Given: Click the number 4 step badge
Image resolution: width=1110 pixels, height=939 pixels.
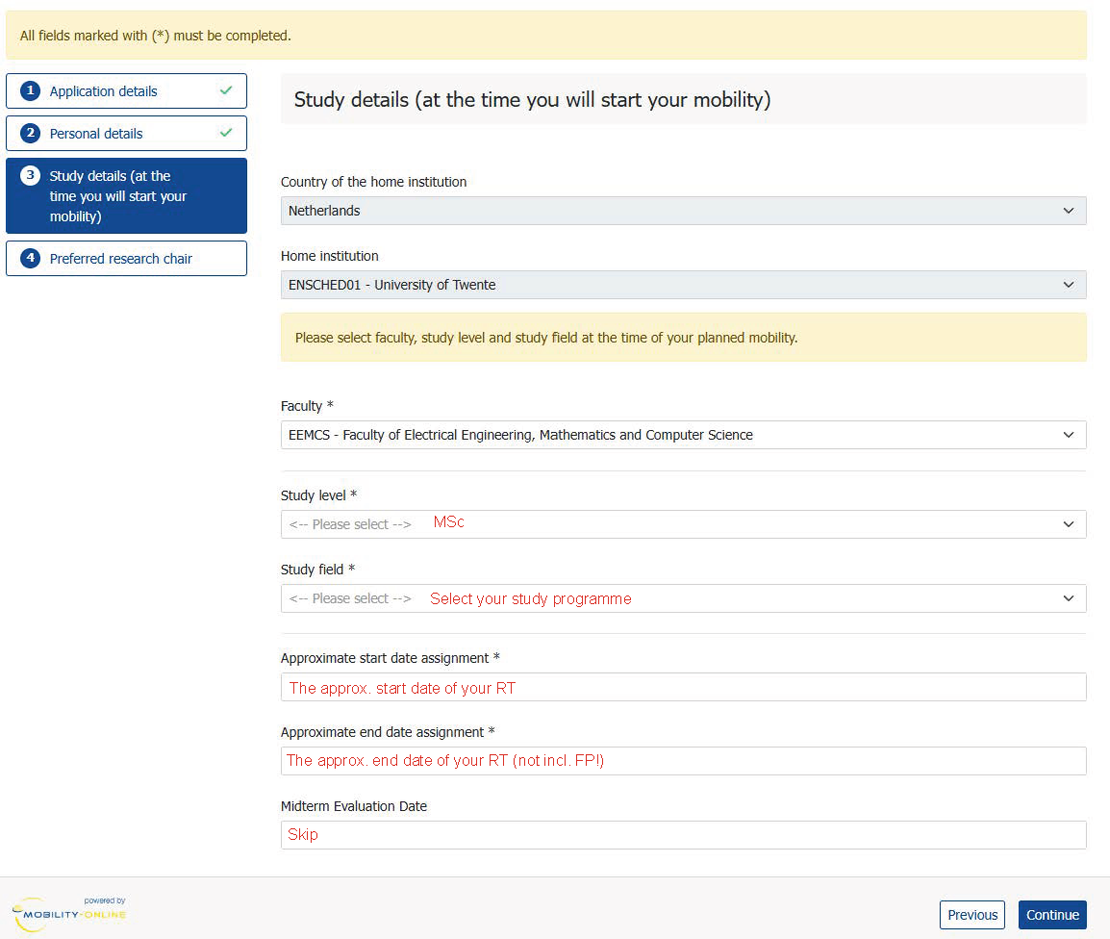Looking at the screenshot, I should 30,258.
